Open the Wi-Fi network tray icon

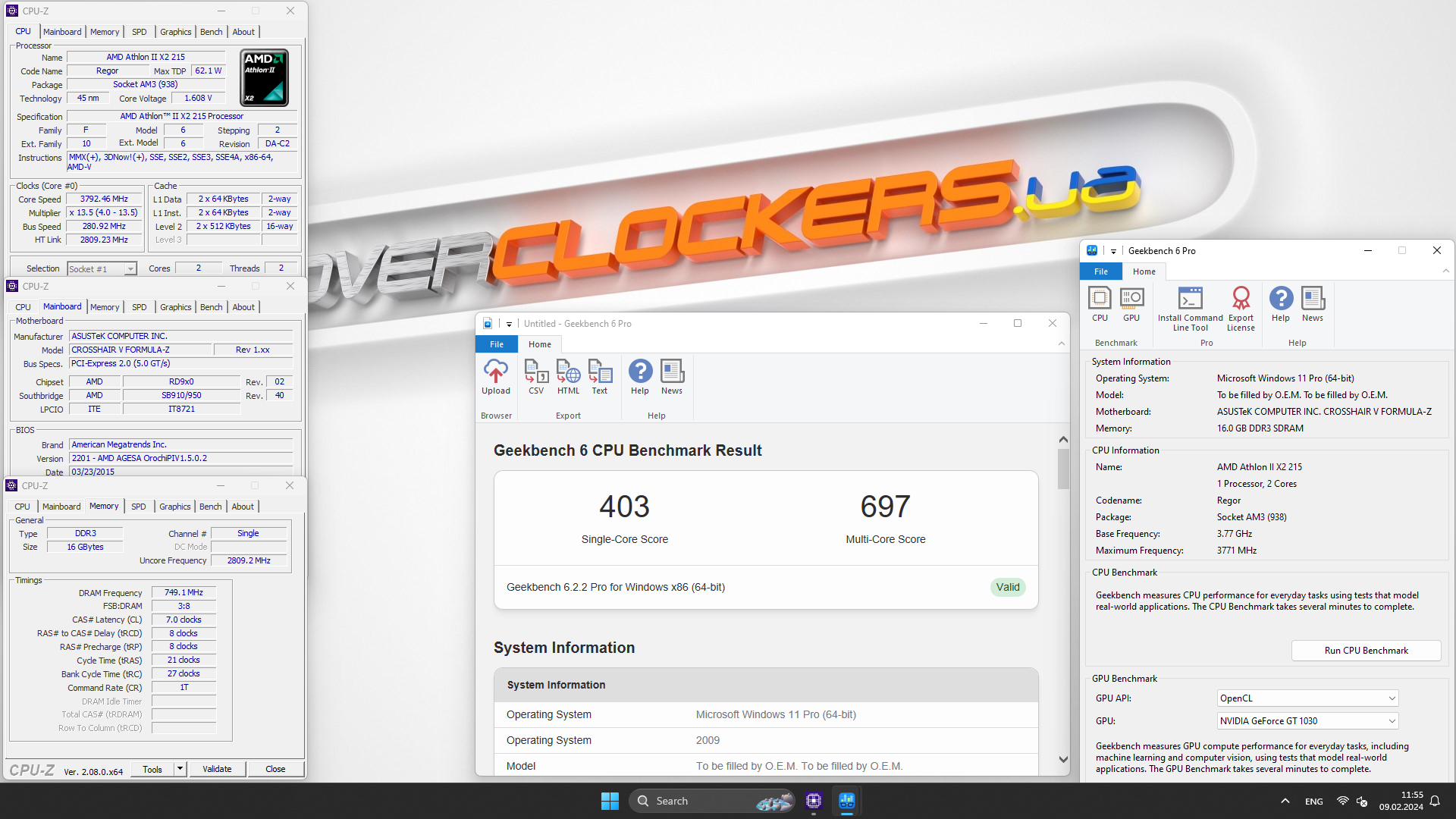(x=1342, y=801)
